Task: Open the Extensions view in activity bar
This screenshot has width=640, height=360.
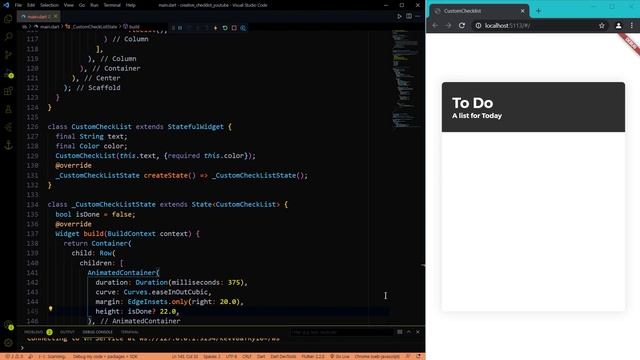Action: point(8,91)
